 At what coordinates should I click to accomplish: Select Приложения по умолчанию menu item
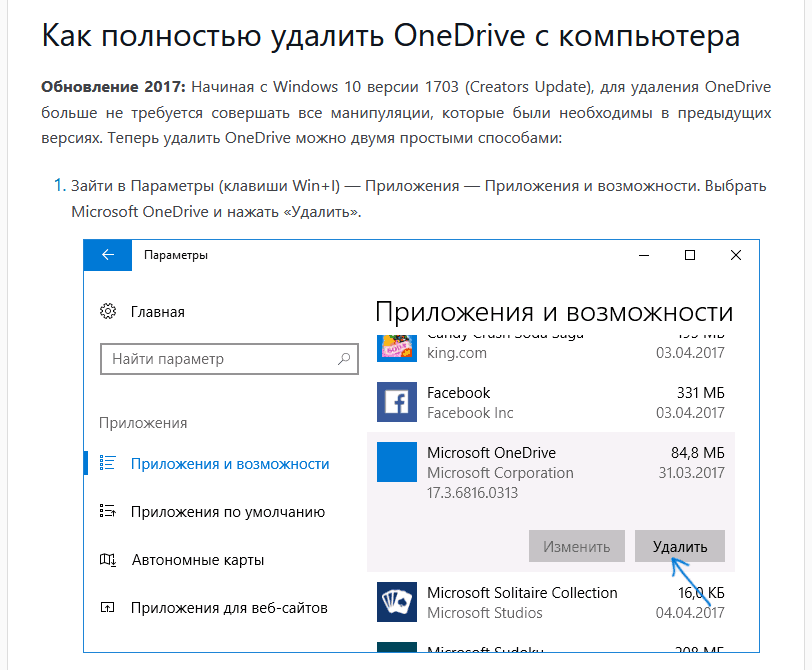point(227,512)
